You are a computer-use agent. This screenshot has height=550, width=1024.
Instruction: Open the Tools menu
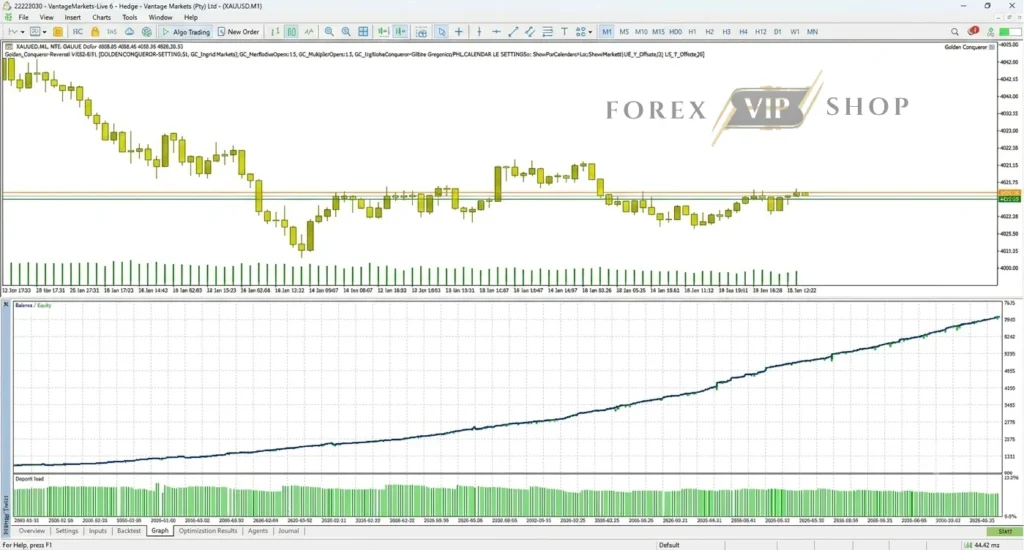(129, 18)
